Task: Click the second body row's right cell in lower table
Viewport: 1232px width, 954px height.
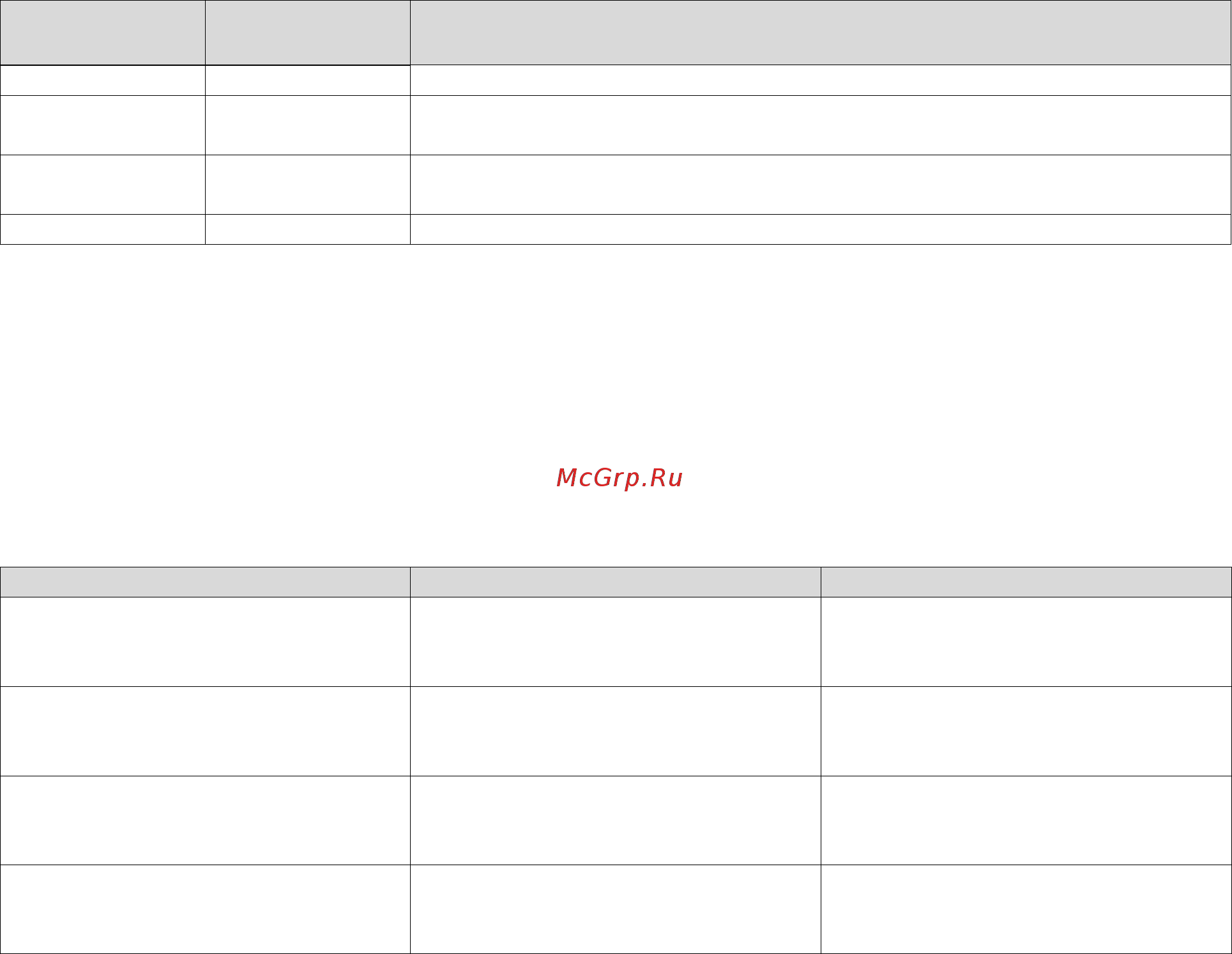Action: (x=1026, y=732)
